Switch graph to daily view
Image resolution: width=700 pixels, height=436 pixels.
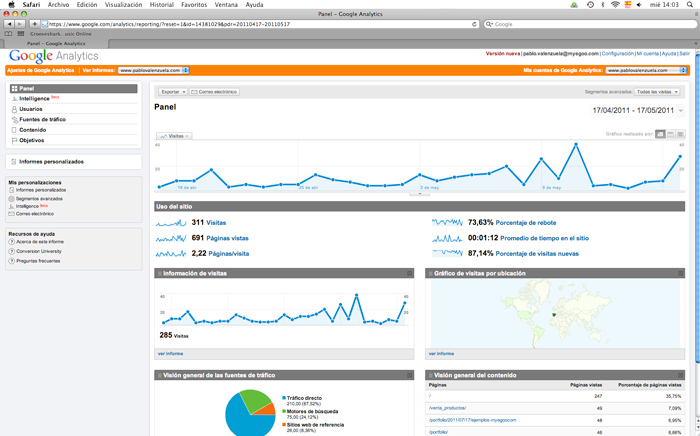(661, 134)
